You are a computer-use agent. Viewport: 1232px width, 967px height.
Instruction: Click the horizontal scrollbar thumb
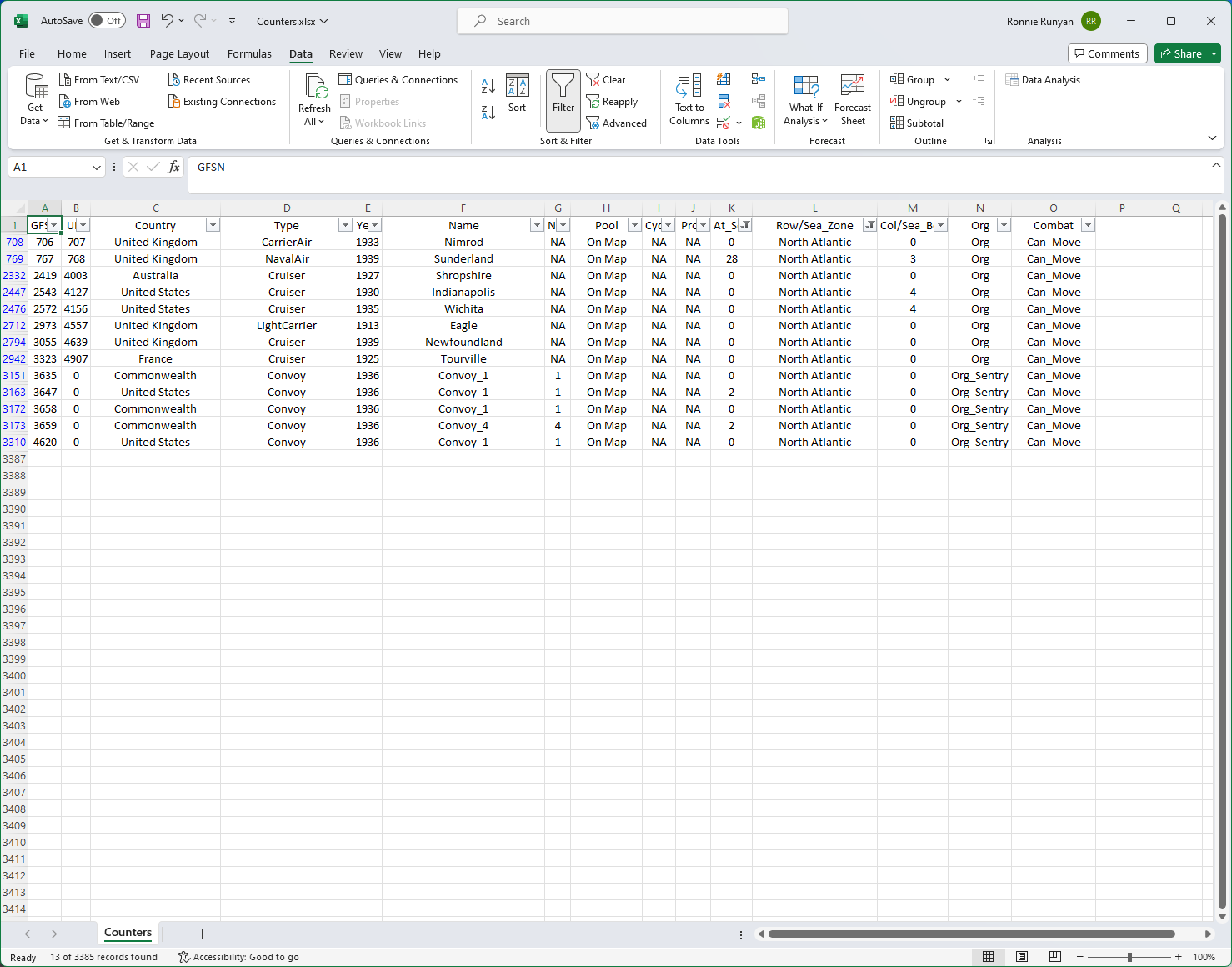point(972,934)
